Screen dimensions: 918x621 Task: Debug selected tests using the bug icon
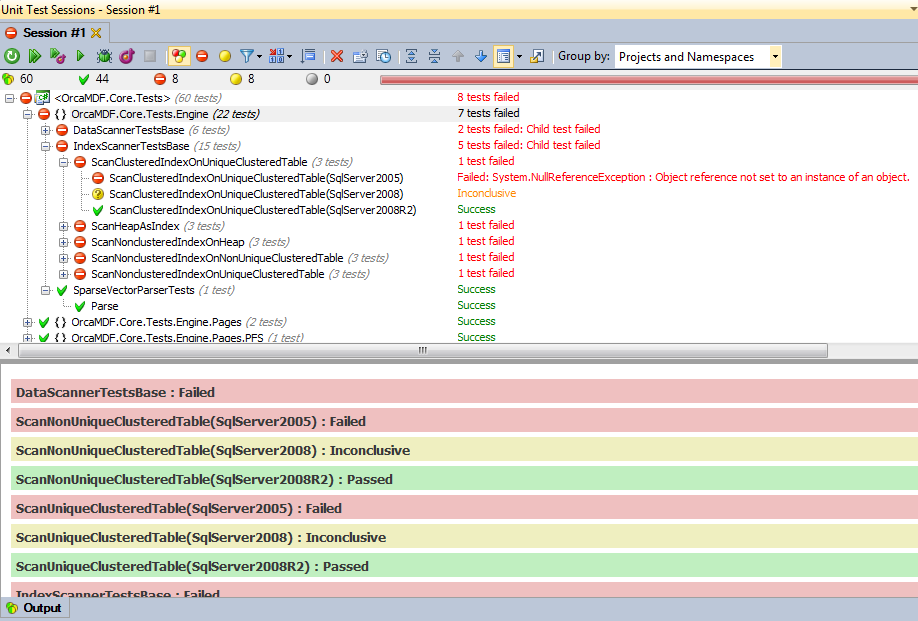coord(104,56)
